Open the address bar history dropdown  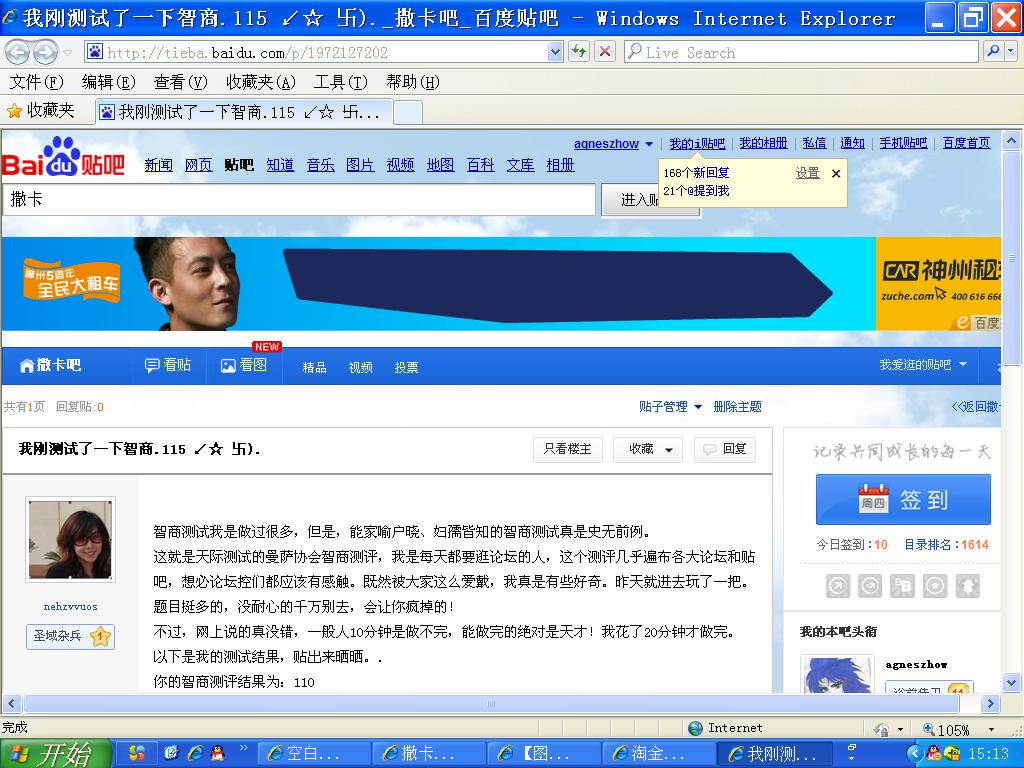[x=555, y=52]
